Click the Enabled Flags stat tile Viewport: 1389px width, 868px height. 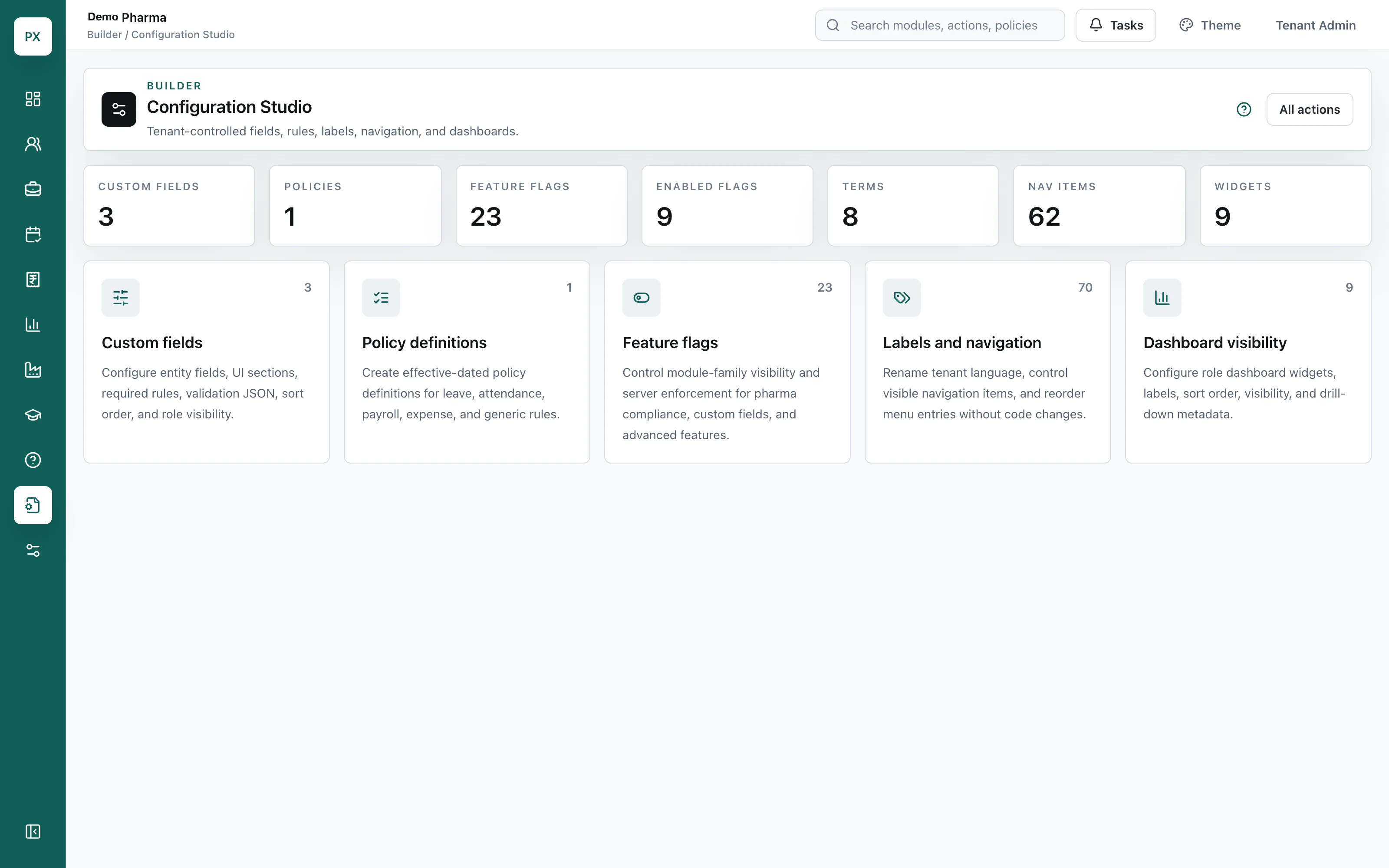coord(727,206)
